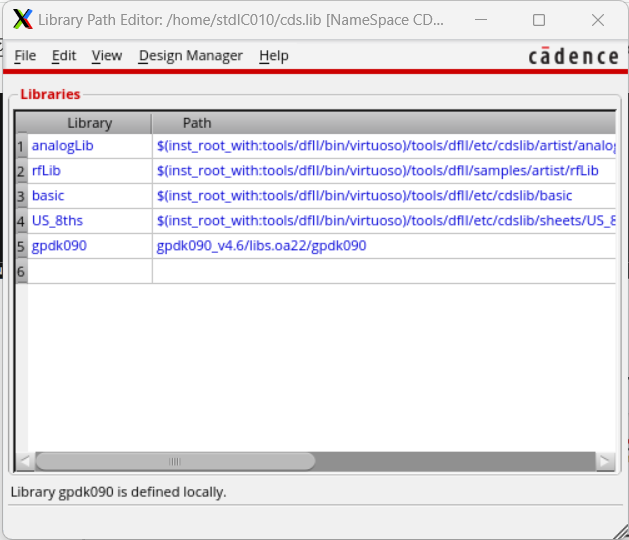Click the Path column header

[x=384, y=123]
